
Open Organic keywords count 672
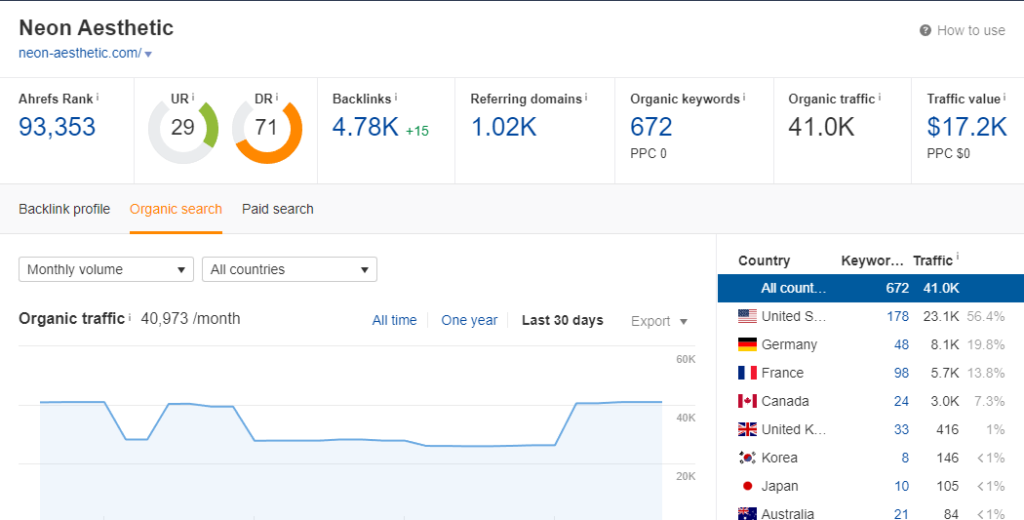click(651, 127)
